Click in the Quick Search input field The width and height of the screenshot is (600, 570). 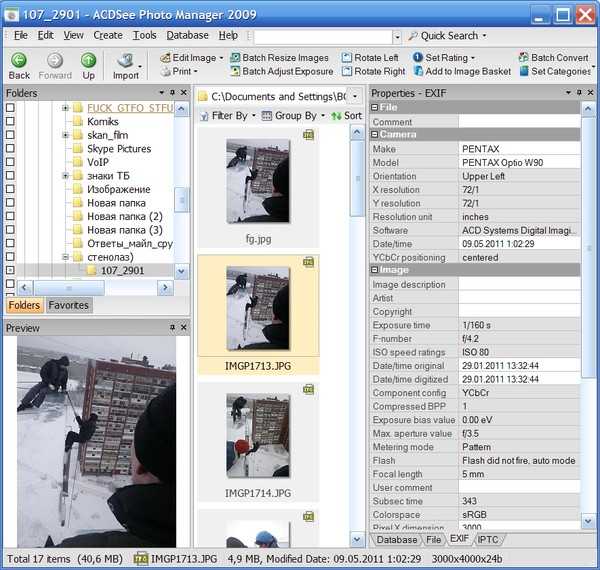coord(323,37)
